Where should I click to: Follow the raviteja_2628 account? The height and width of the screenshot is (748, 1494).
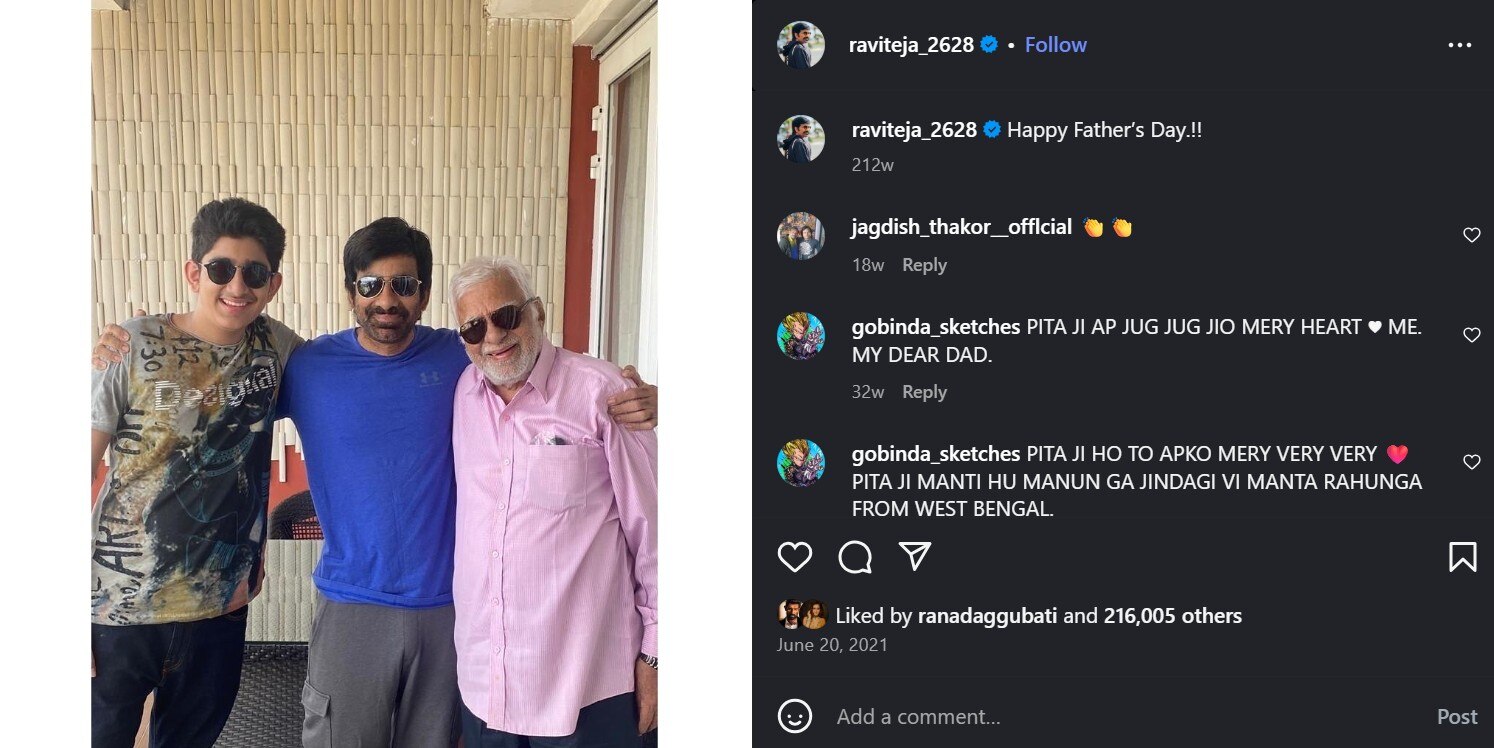tap(1055, 45)
